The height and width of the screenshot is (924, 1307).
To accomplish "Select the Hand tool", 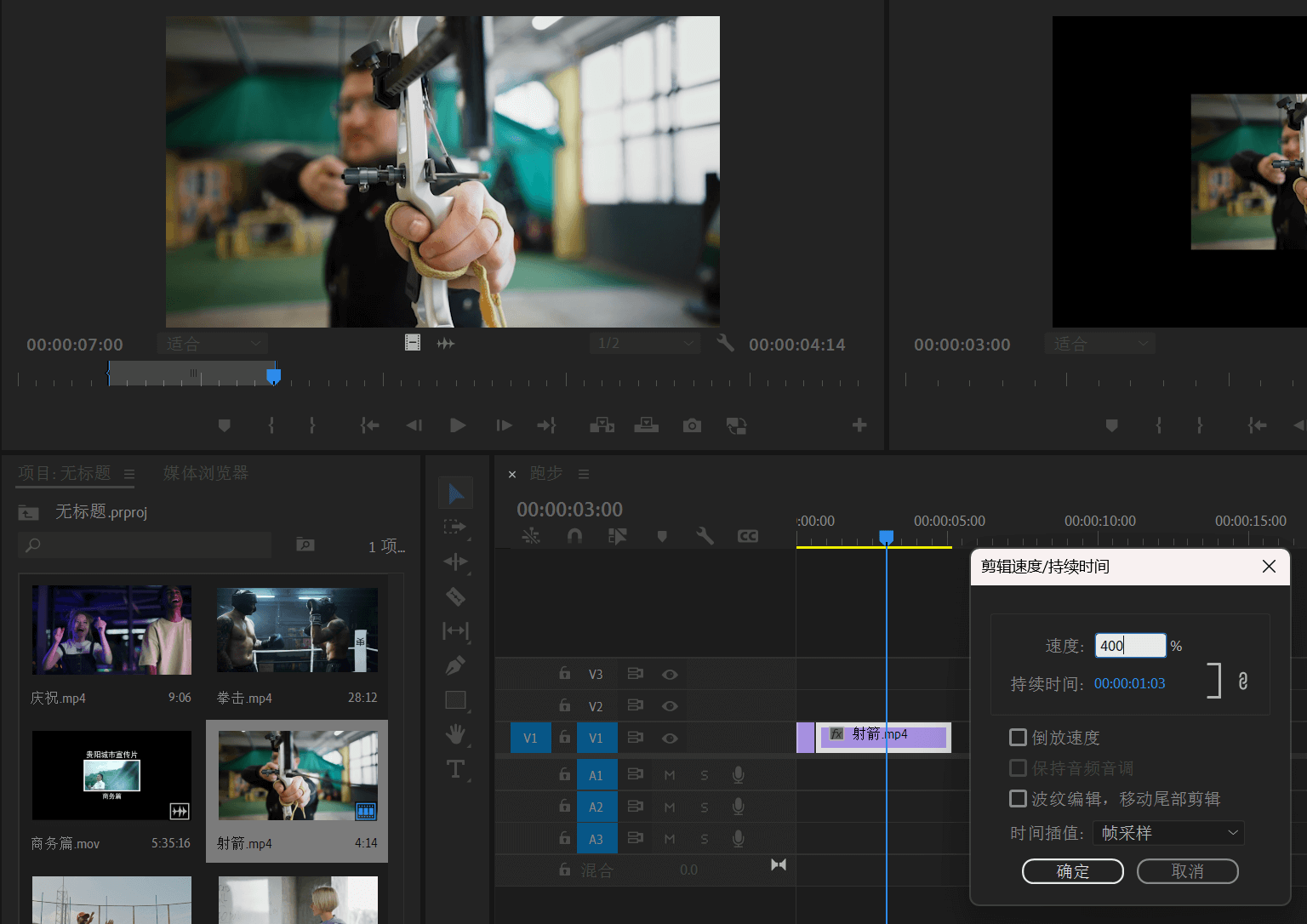I will (x=456, y=734).
